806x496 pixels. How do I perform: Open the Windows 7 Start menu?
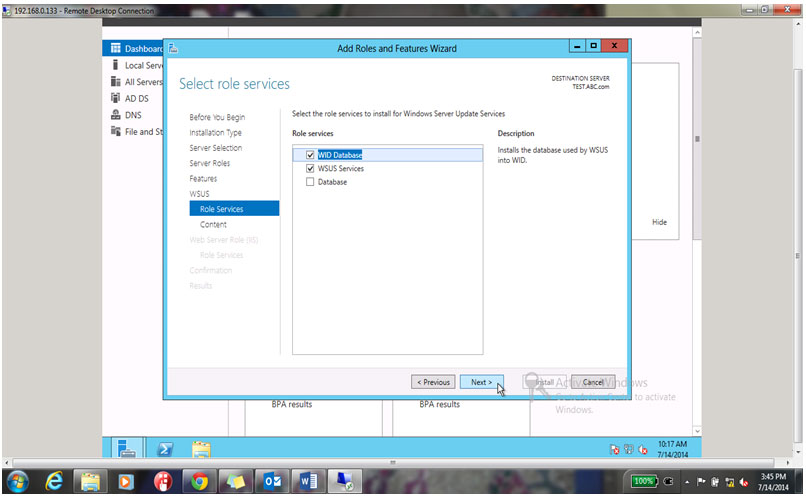17,482
